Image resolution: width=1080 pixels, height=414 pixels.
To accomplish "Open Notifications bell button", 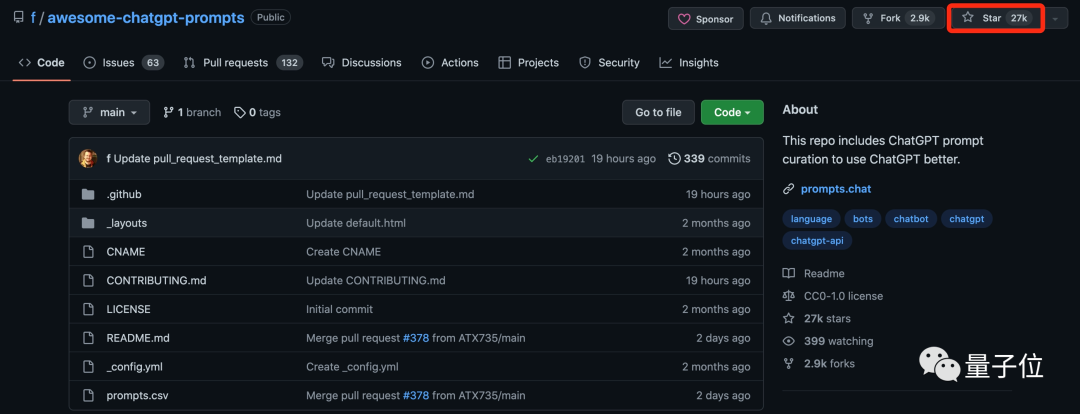I will [797, 18].
